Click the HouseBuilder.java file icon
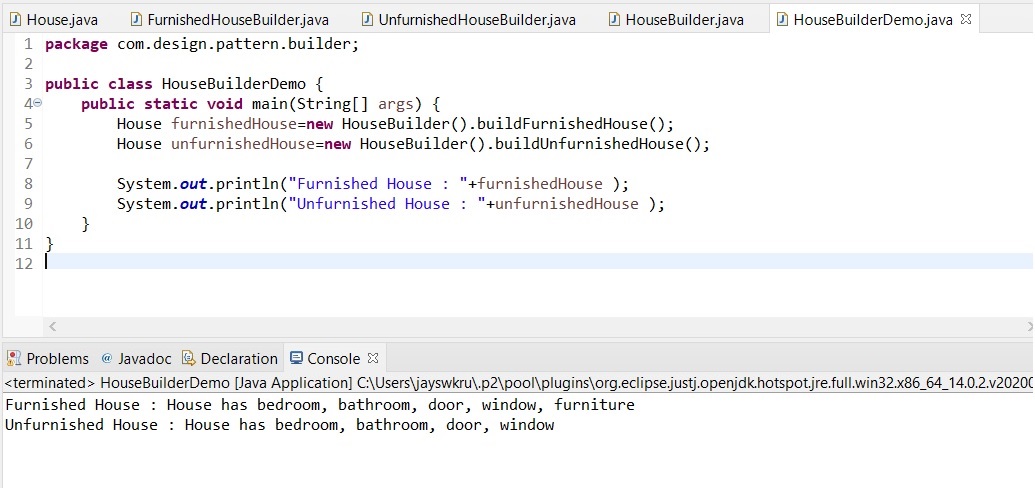This screenshot has width=1035, height=488. click(615, 19)
